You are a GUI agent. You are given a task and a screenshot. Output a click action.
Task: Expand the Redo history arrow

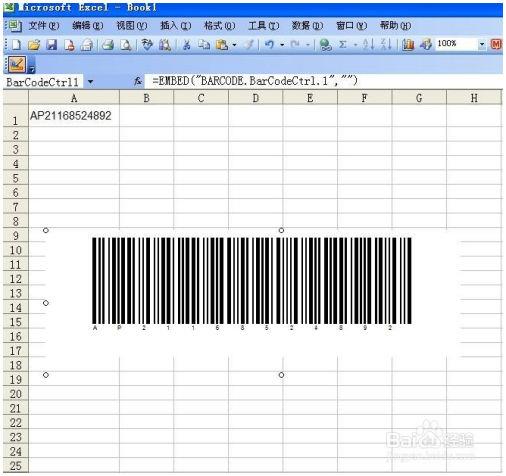[308, 44]
